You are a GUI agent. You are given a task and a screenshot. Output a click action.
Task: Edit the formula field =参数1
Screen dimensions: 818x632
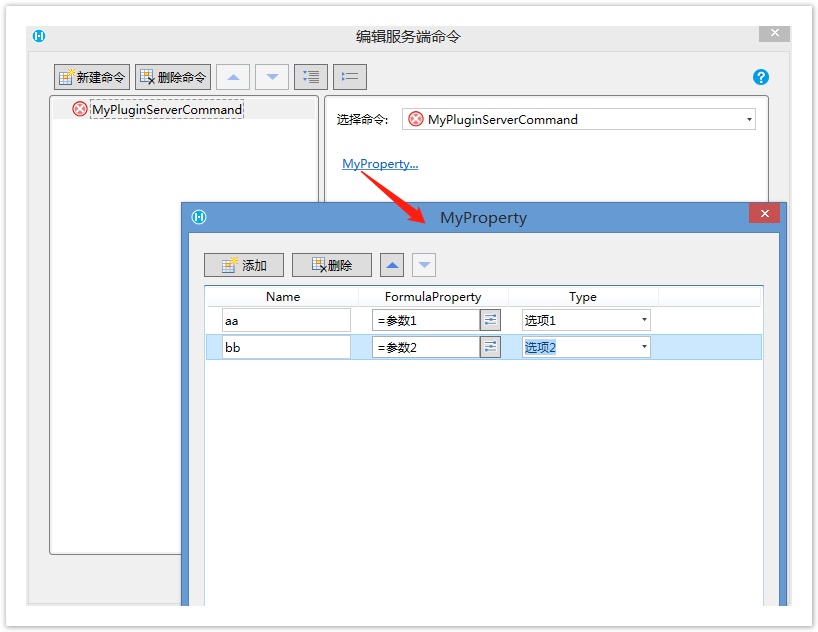(x=426, y=320)
